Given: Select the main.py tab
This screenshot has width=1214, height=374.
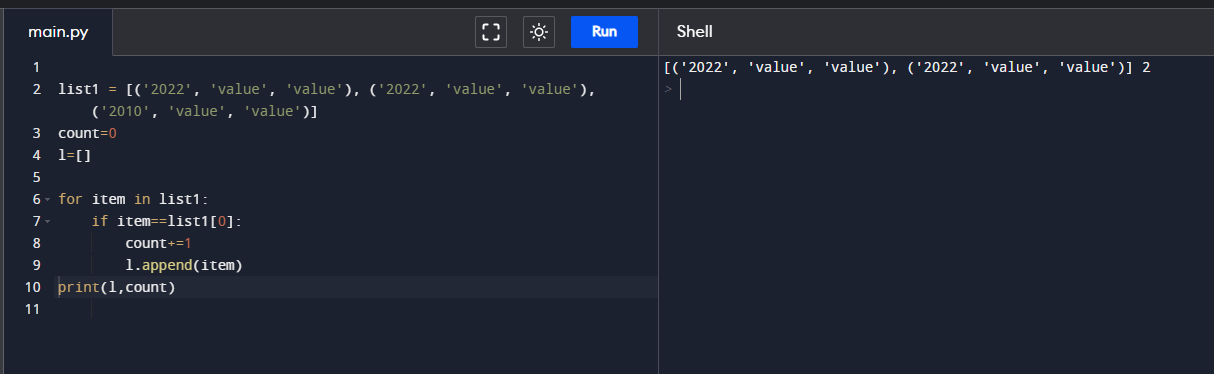Looking at the screenshot, I should (57, 32).
